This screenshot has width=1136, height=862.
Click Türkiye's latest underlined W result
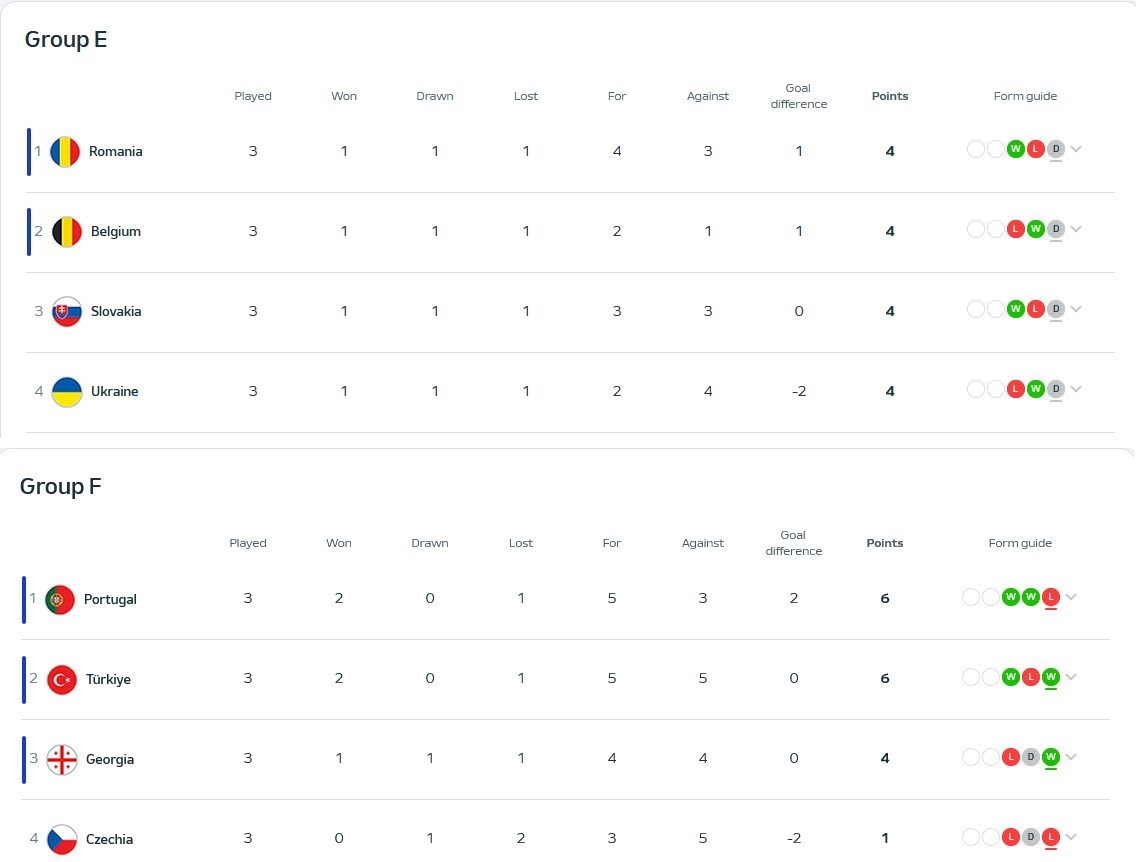pos(1051,677)
